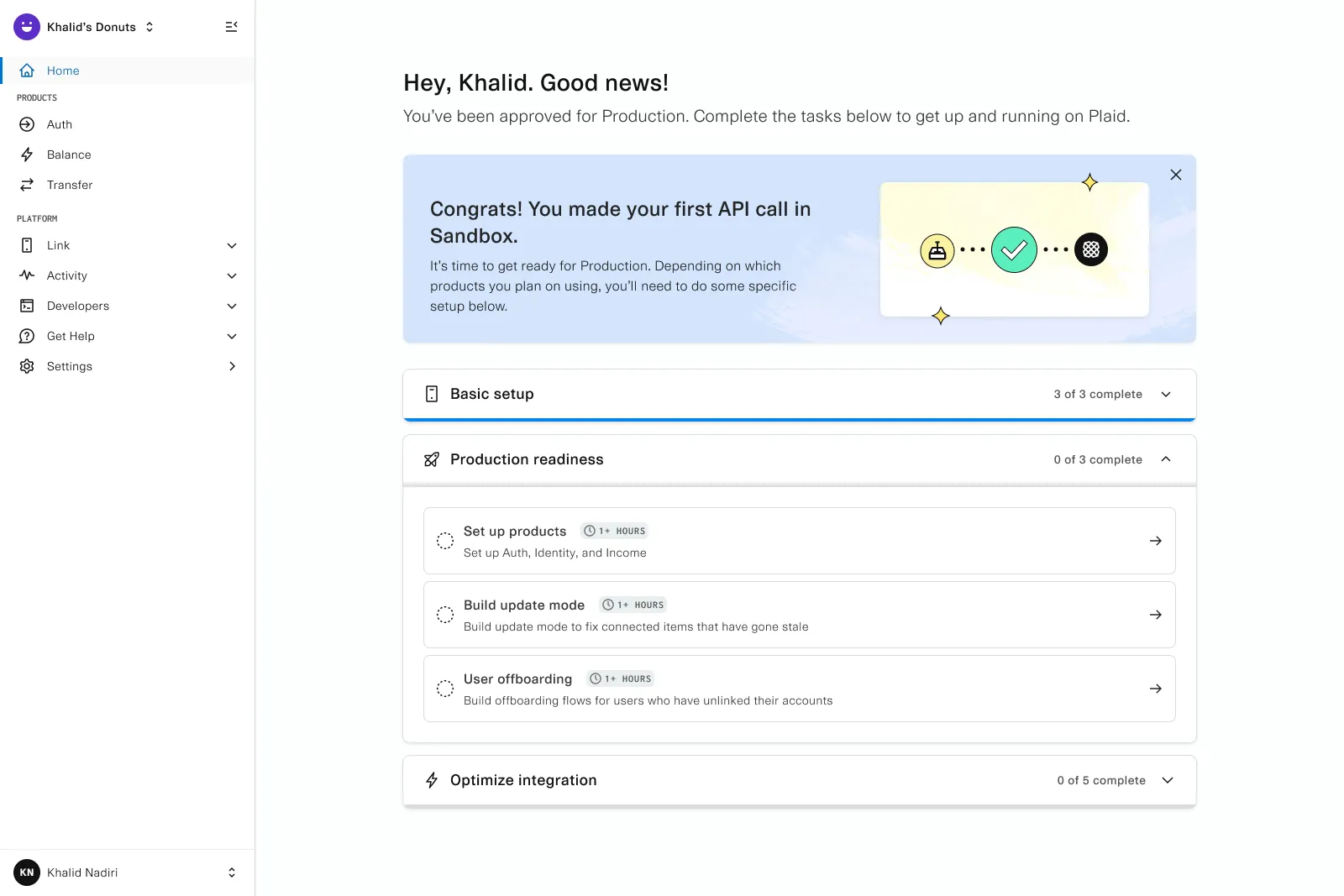
Task: Click the Auth arrow-circle icon
Action: (27, 124)
